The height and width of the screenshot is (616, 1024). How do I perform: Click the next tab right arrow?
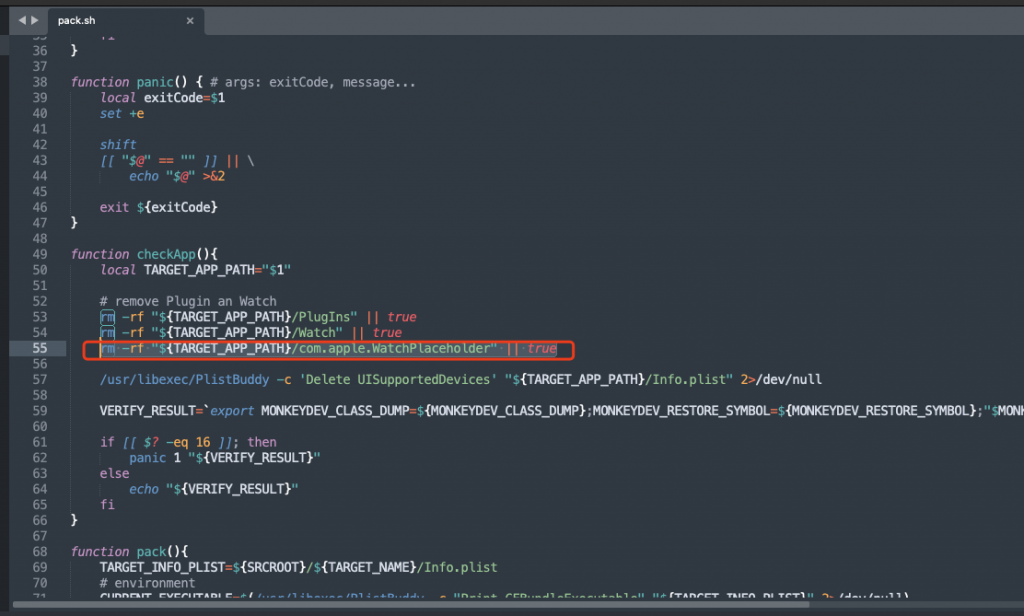(36, 20)
